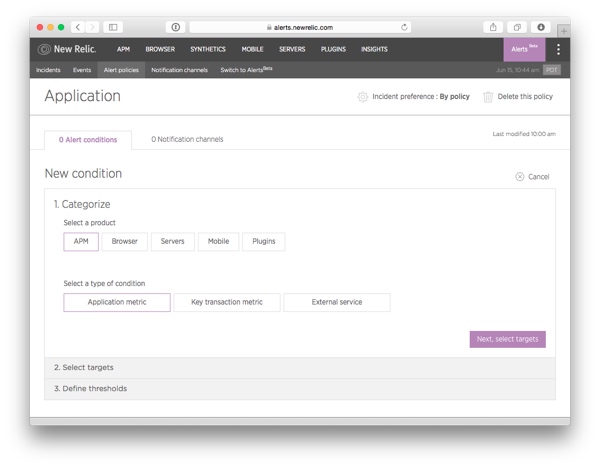This screenshot has width=600, height=468.
Task: Toggle Safari's sidebar button
Action: tap(113, 27)
